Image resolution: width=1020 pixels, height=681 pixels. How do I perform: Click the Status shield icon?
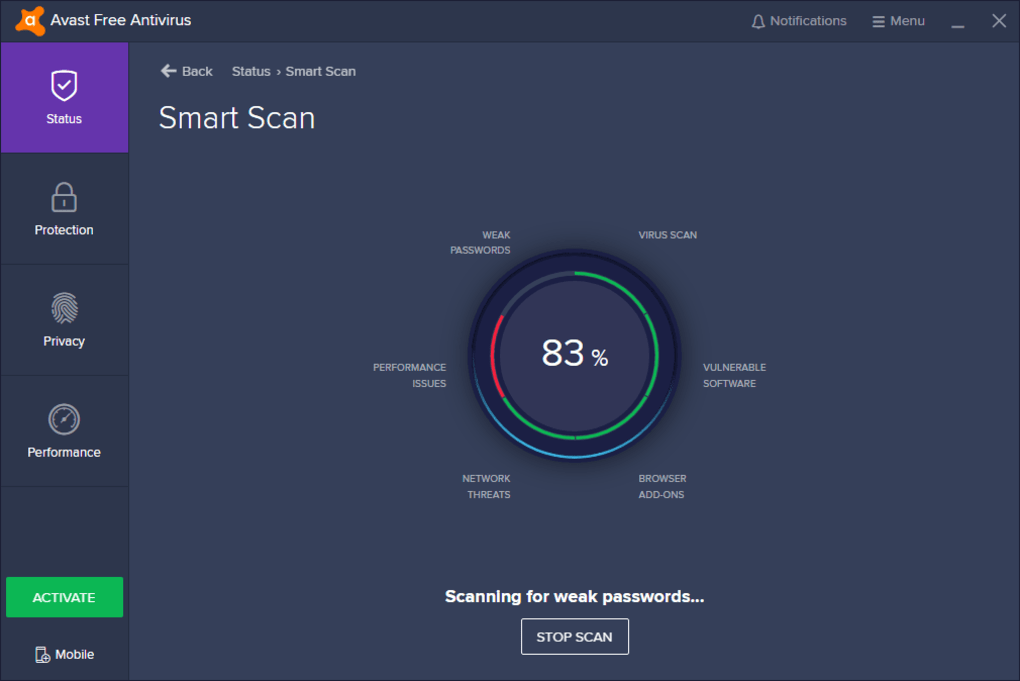click(64, 86)
